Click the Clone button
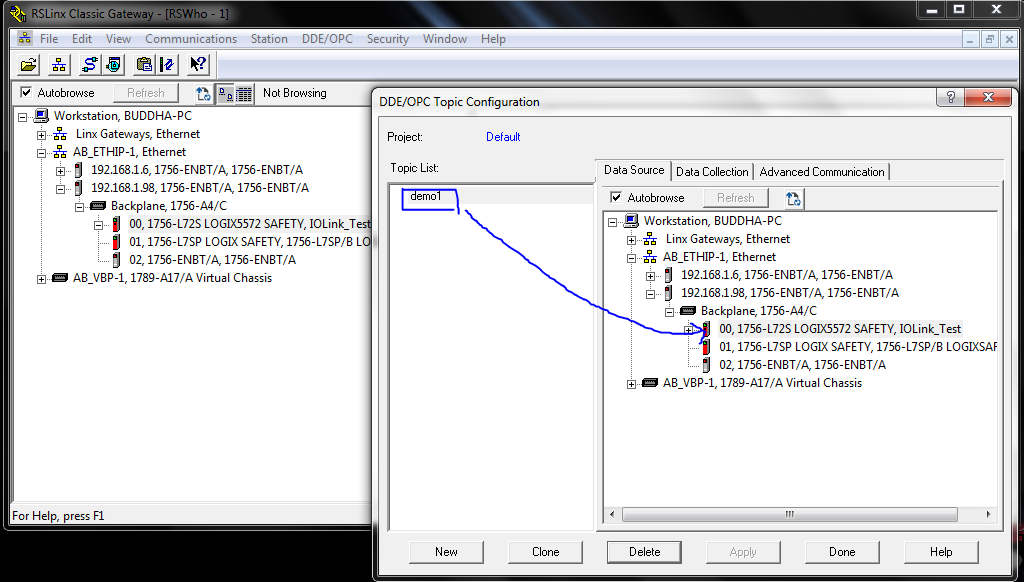This screenshot has width=1024, height=582. [545, 552]
